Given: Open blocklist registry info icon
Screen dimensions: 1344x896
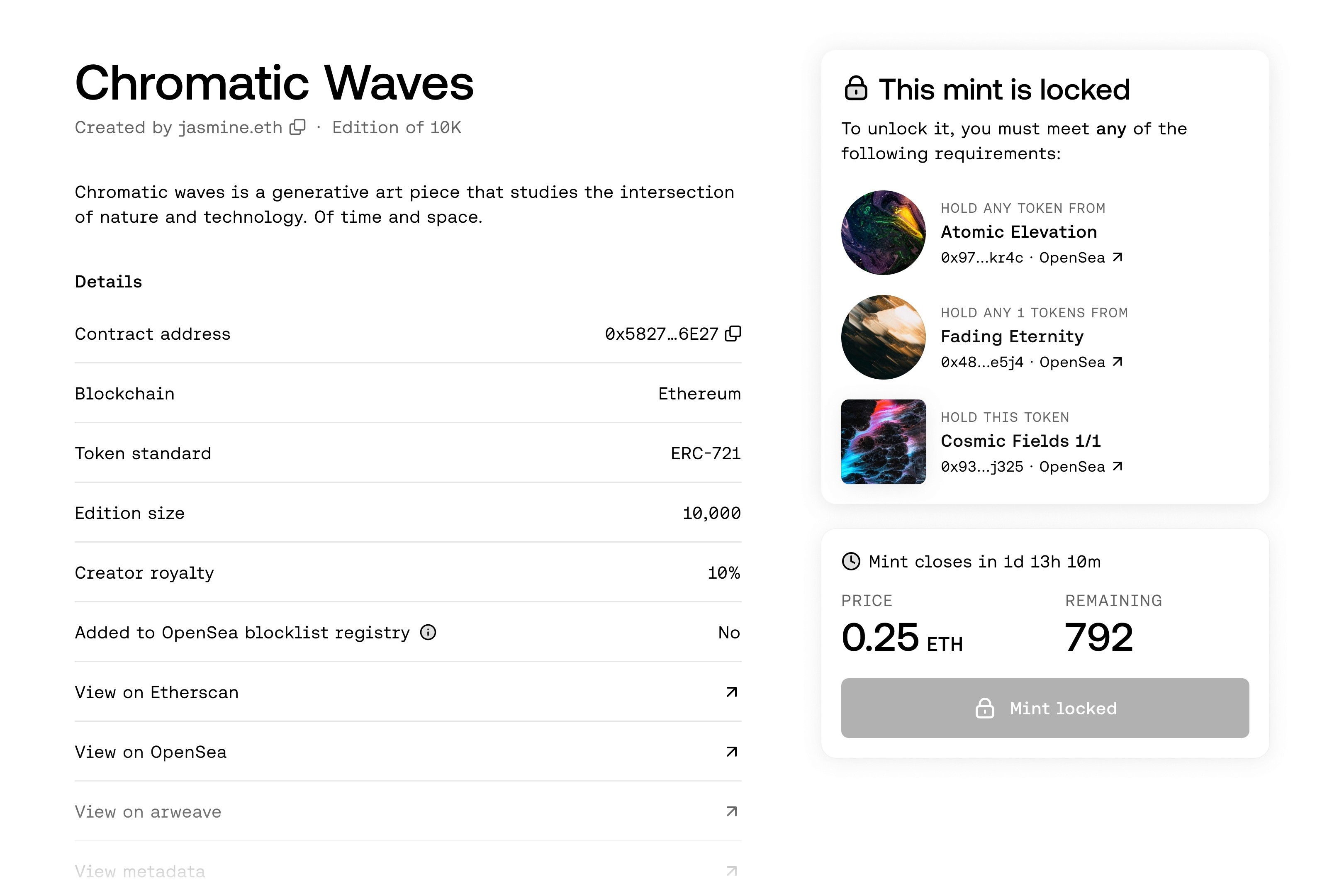Looking at the screenshot, I should 428,632.
